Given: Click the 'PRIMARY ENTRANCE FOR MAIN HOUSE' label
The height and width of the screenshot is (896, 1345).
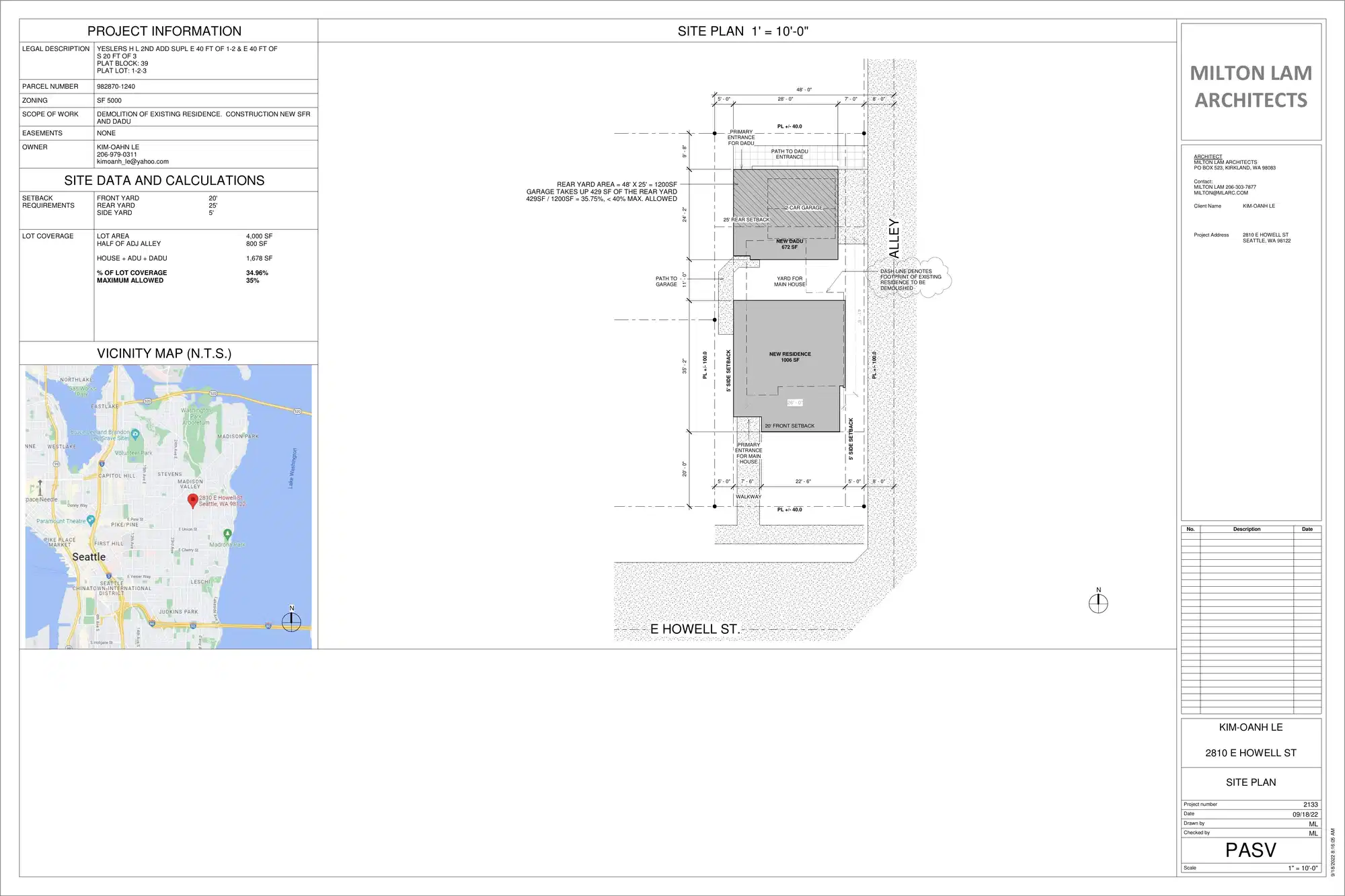Looking at the screenshot, I should pos(748,453).
